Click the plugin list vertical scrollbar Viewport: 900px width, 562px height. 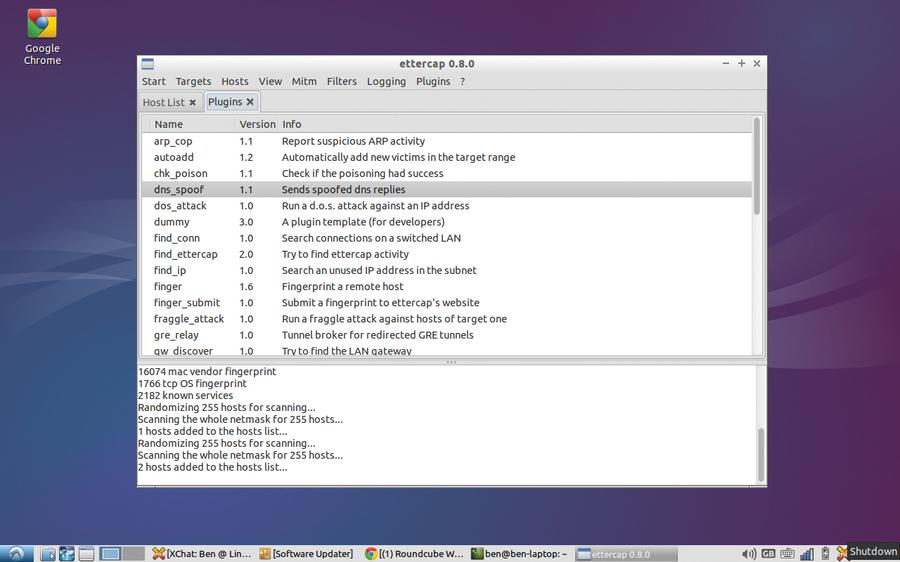[x=757, y=166]
